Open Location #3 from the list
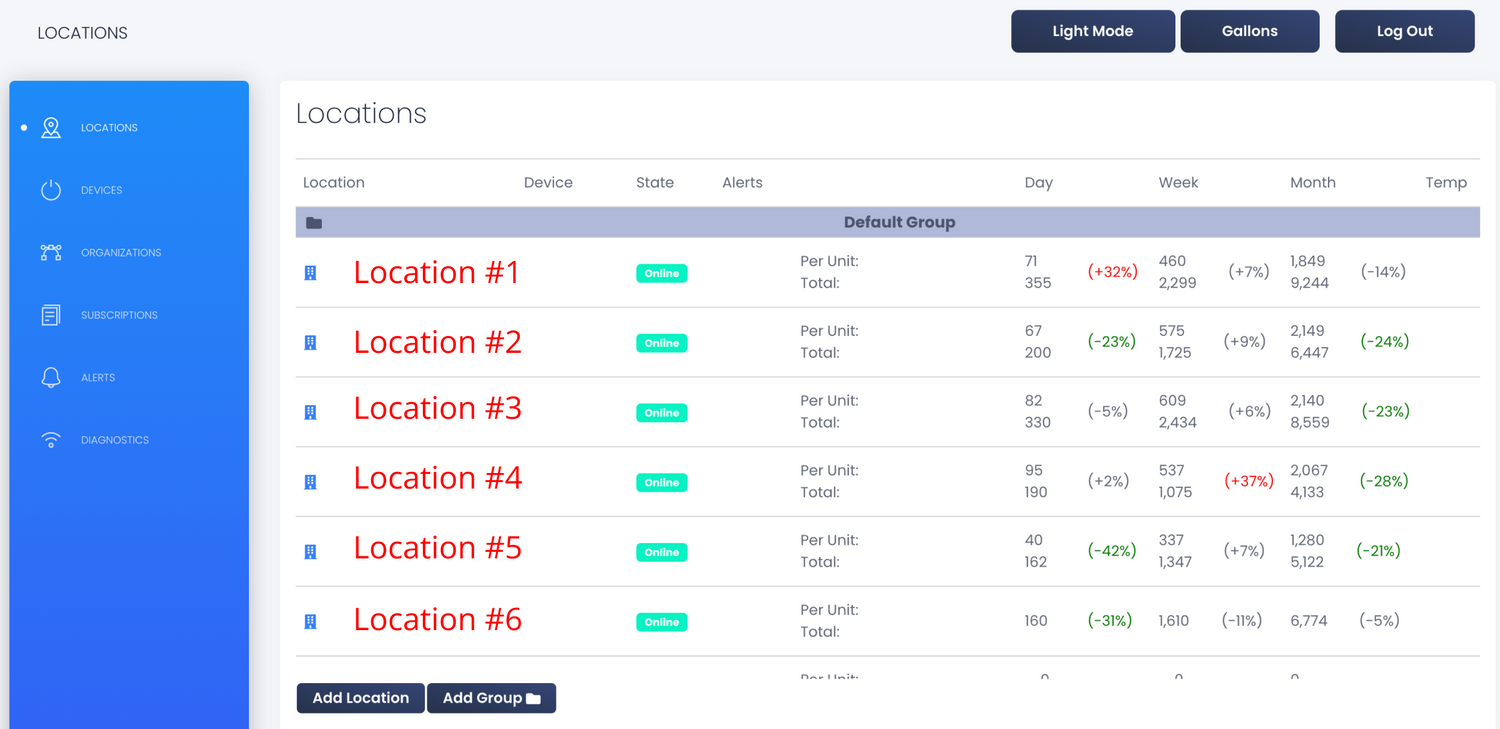This screenshot has height=729, width=1500. point(437,409)
